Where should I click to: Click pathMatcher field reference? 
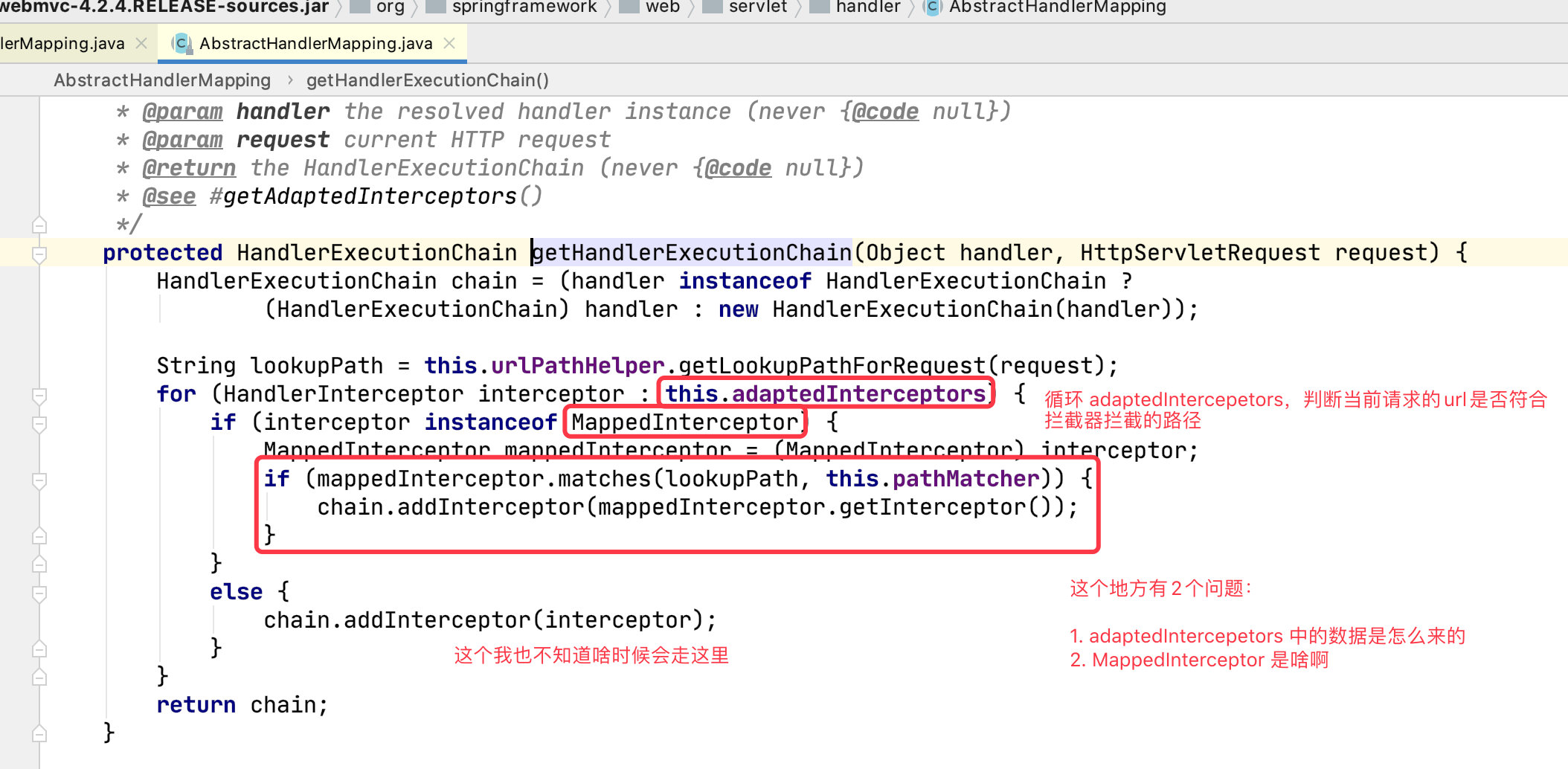966,479
